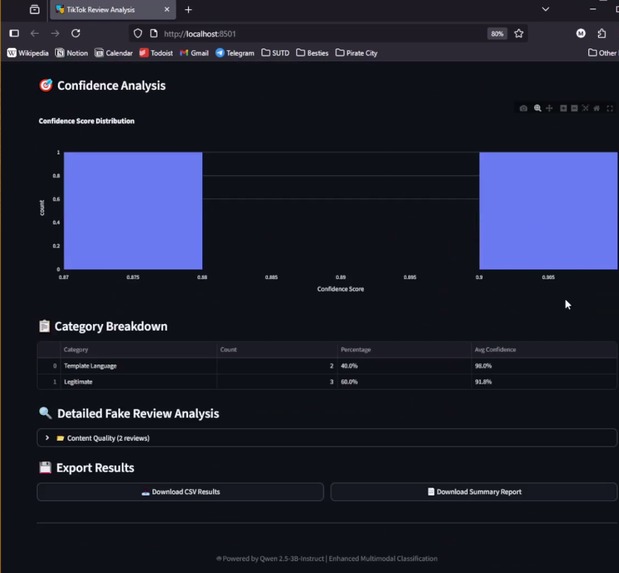Open the Notion bookmark
Image resolution: width=619 pixels, height=573 pixels.
71,53
